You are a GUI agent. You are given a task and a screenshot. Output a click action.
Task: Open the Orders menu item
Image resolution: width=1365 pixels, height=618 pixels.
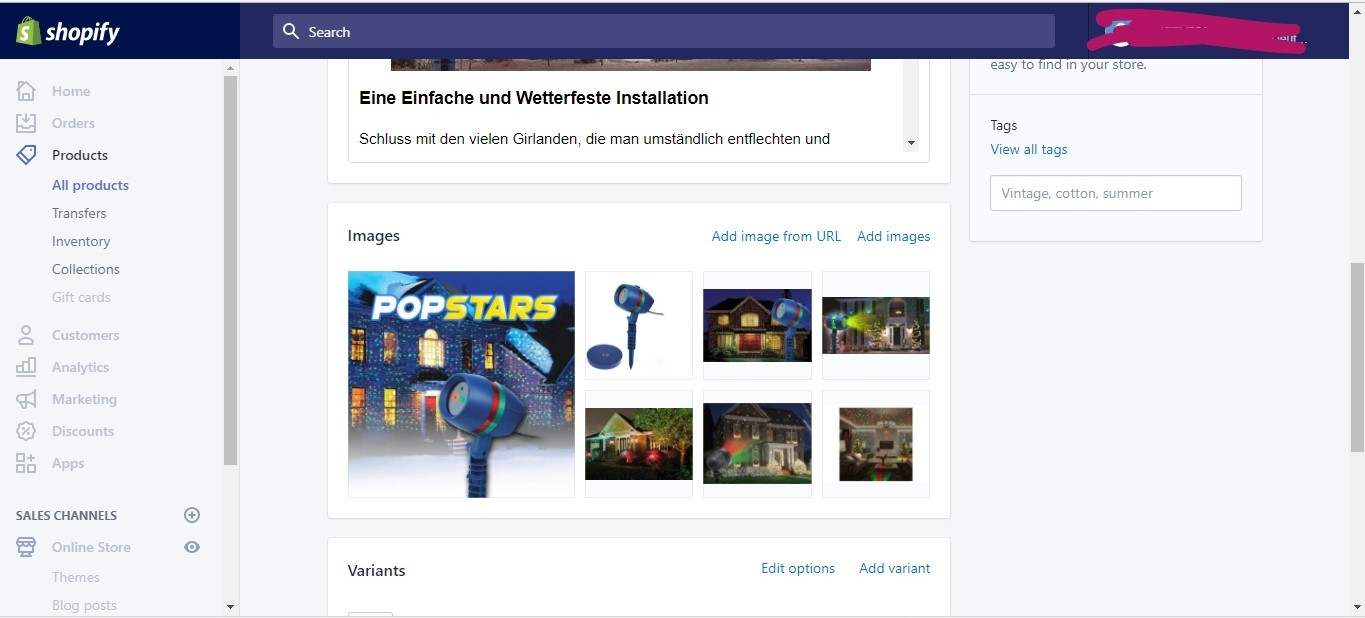73,123
